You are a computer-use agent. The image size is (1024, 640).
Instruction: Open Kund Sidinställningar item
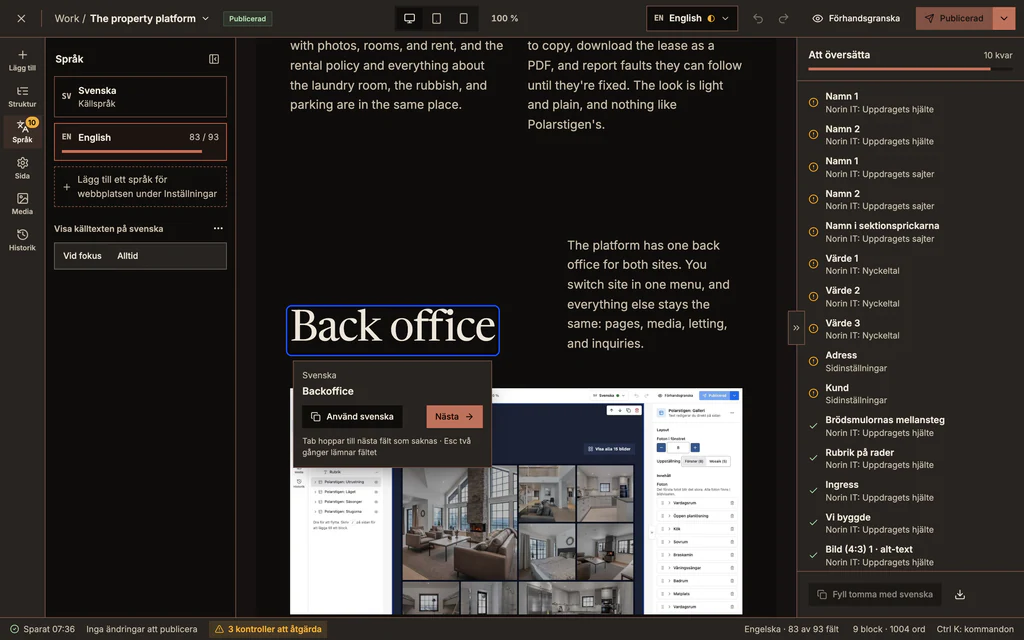(x=910, y=394)
